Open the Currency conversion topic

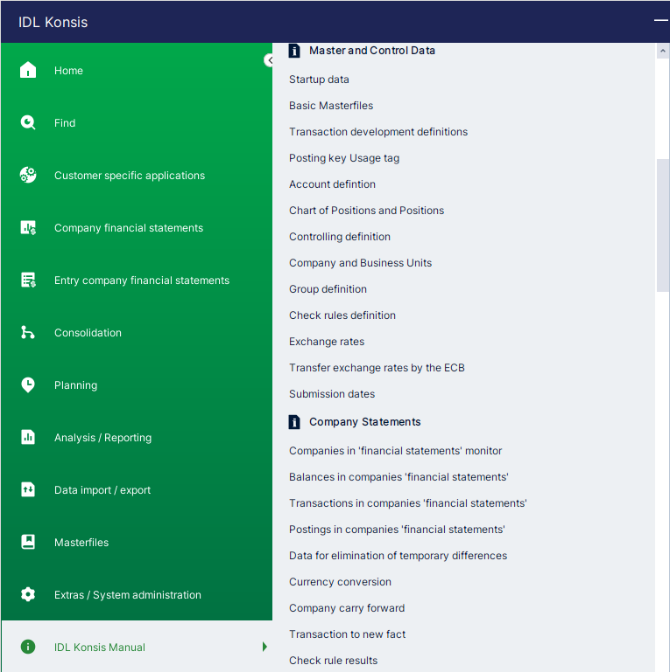tap(340, 582)
